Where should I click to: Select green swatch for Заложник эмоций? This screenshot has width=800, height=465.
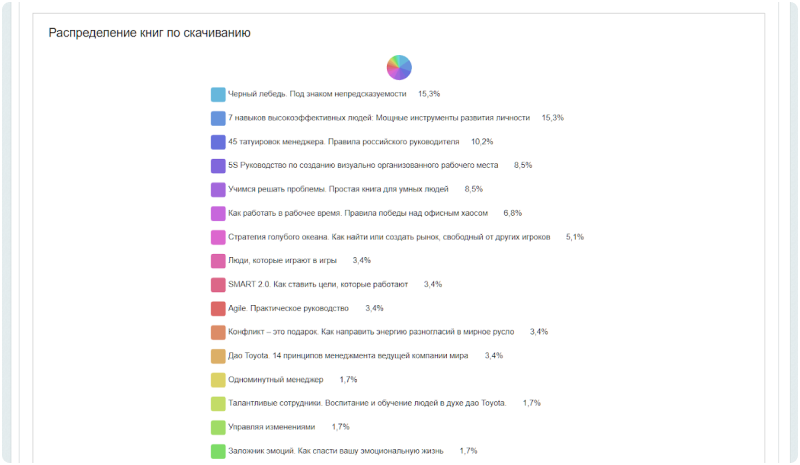218,452
